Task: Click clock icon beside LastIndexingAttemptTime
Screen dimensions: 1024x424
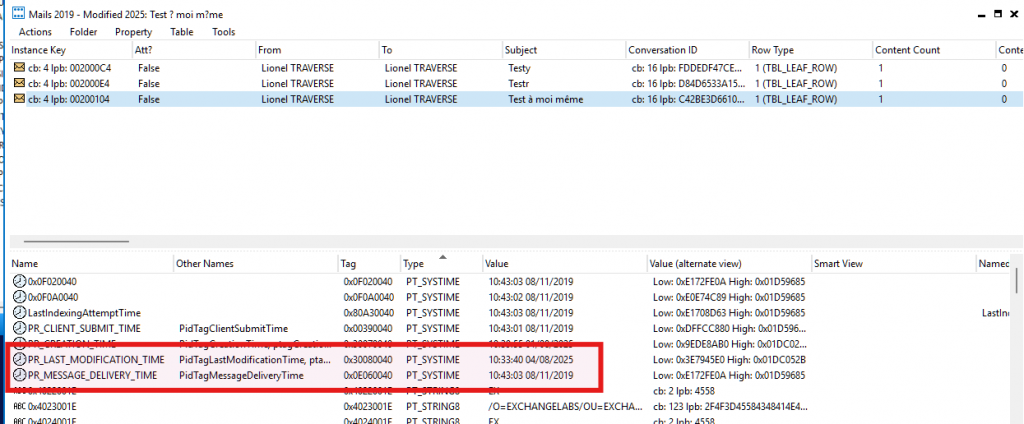Action: (19, 312)
